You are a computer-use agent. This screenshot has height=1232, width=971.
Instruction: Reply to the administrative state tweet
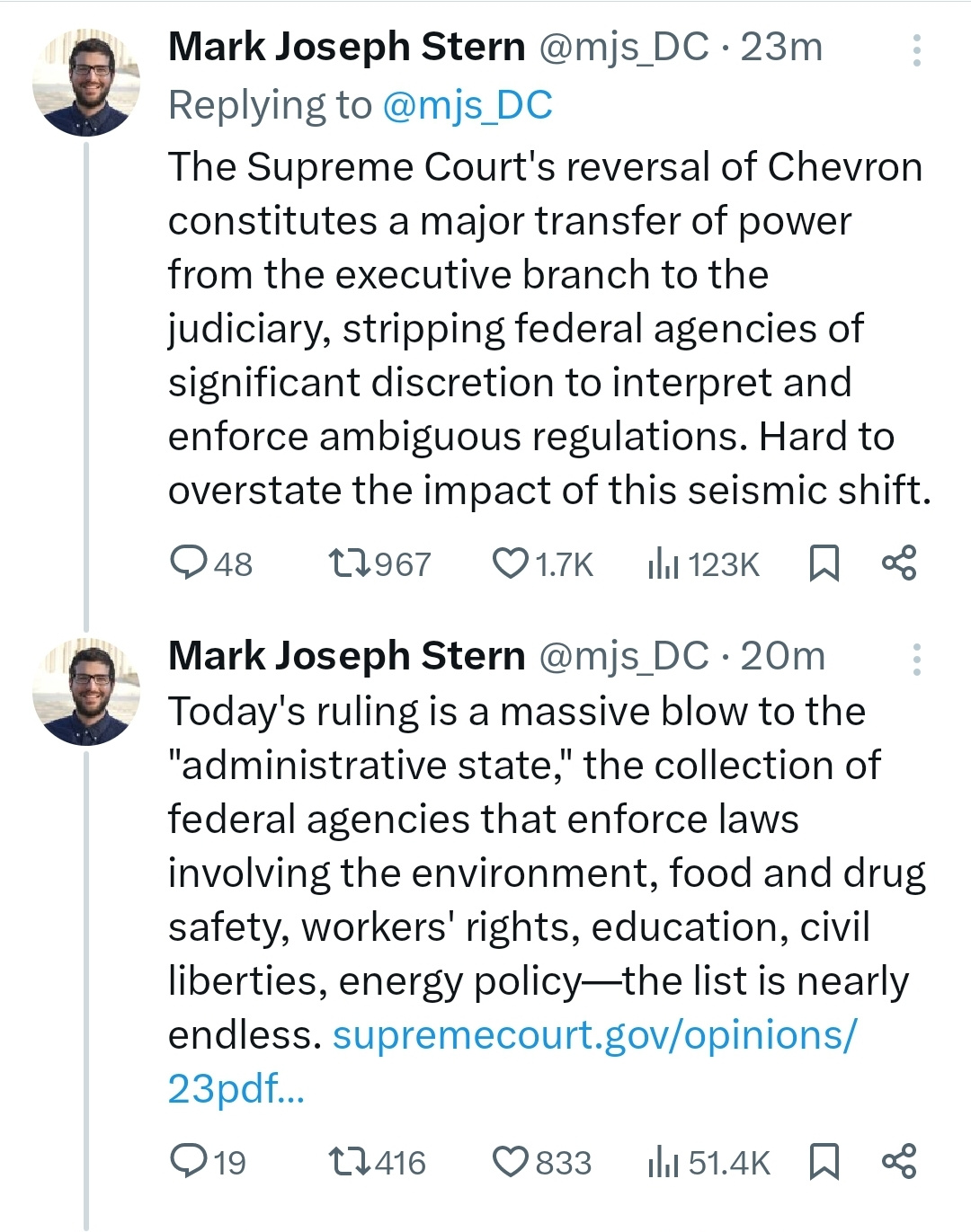click(189, 1161)
